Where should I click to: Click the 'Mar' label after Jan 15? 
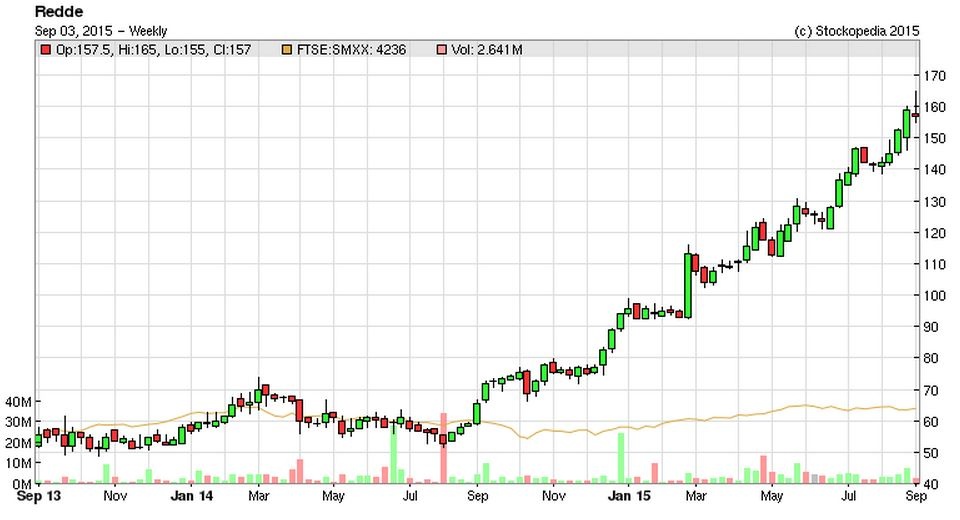[x=696, y=496]
